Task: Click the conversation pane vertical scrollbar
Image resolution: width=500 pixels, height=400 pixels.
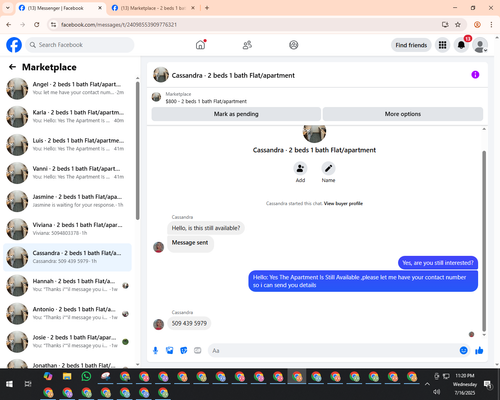Action: (x=484, y=240)
